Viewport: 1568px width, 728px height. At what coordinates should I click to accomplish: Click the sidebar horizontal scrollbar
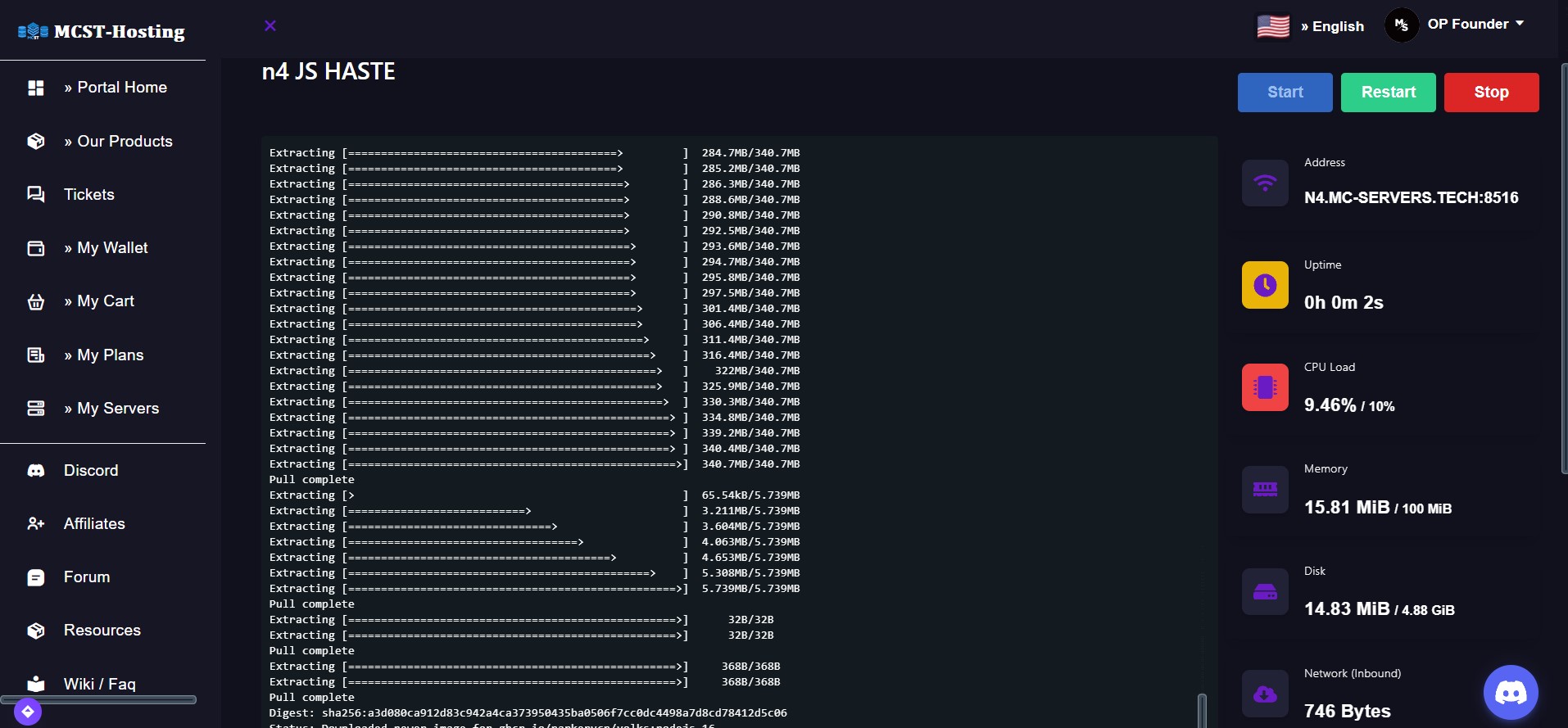point(98,699)
